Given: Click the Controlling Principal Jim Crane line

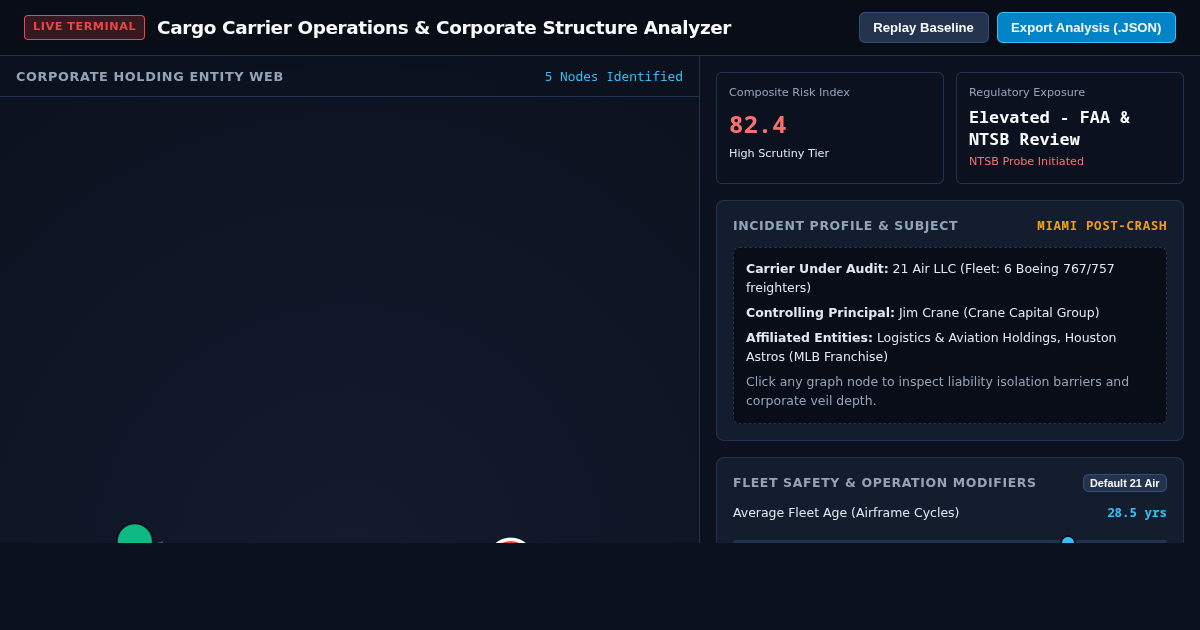Looking at the screenshot, I should point(922,313).
